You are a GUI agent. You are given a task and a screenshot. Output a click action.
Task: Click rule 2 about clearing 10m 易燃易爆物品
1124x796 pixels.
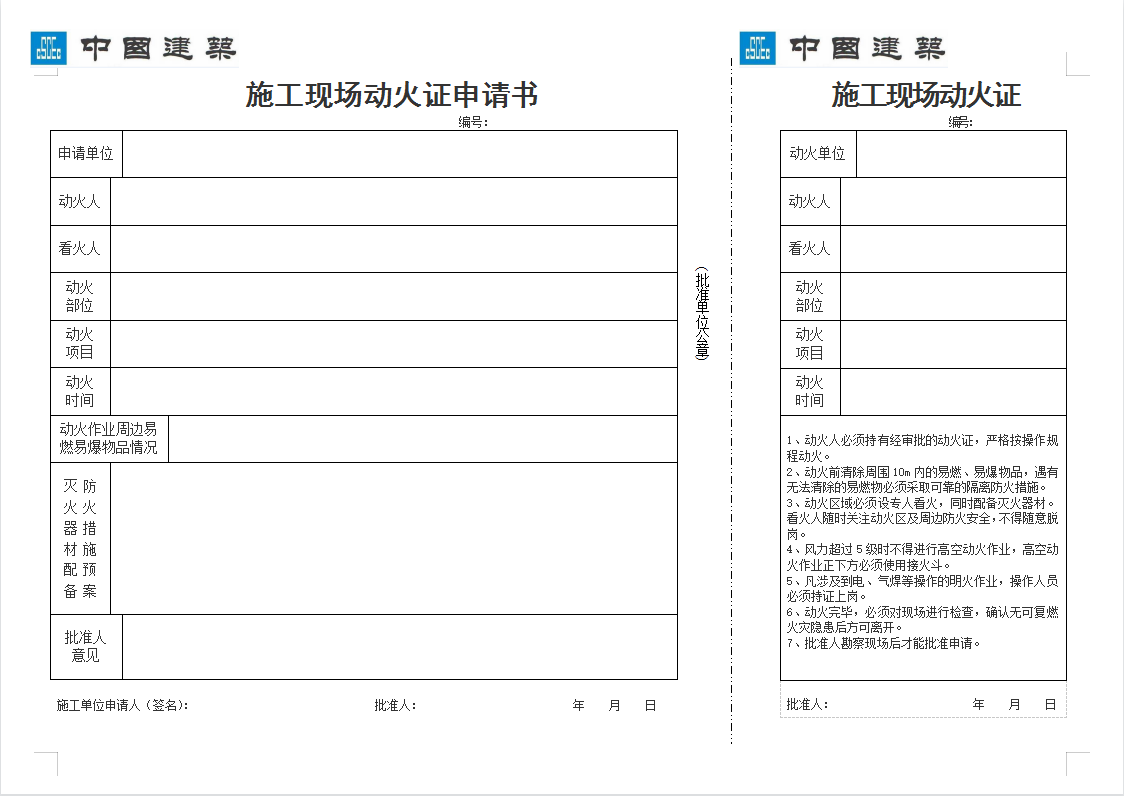click(923, 480)
